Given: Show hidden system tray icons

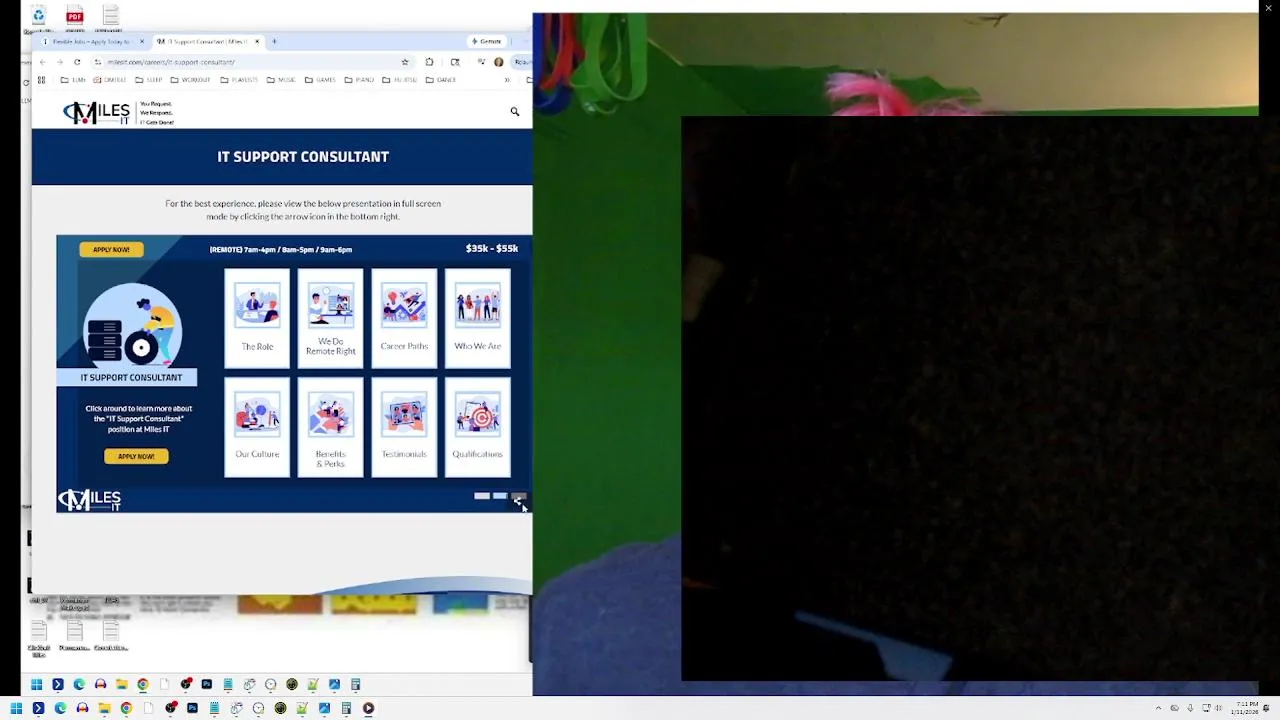Looking at the screenshot, I should [x=1158, y=708].
